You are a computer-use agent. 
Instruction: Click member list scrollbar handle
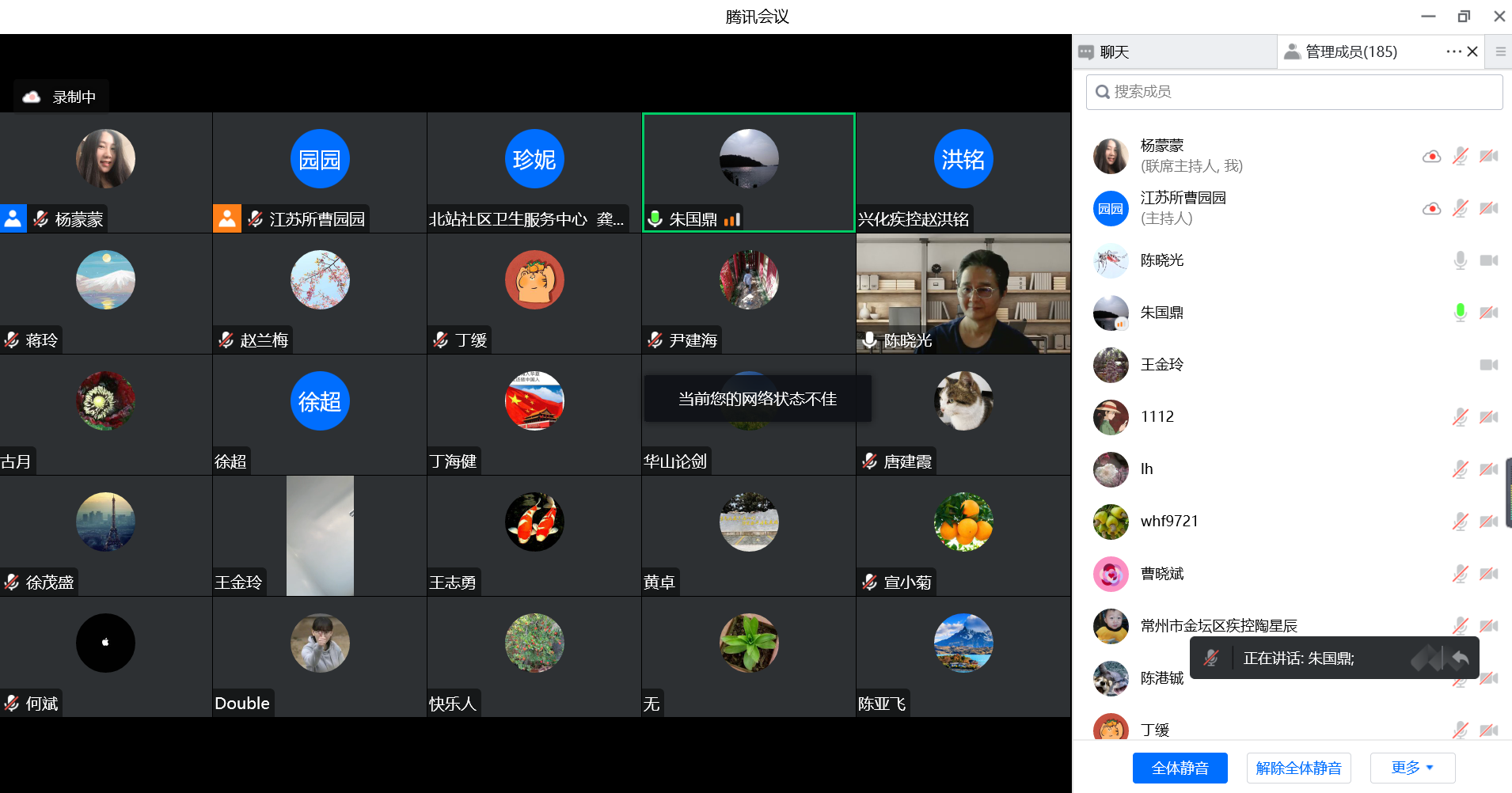(x=1508, y=492)
